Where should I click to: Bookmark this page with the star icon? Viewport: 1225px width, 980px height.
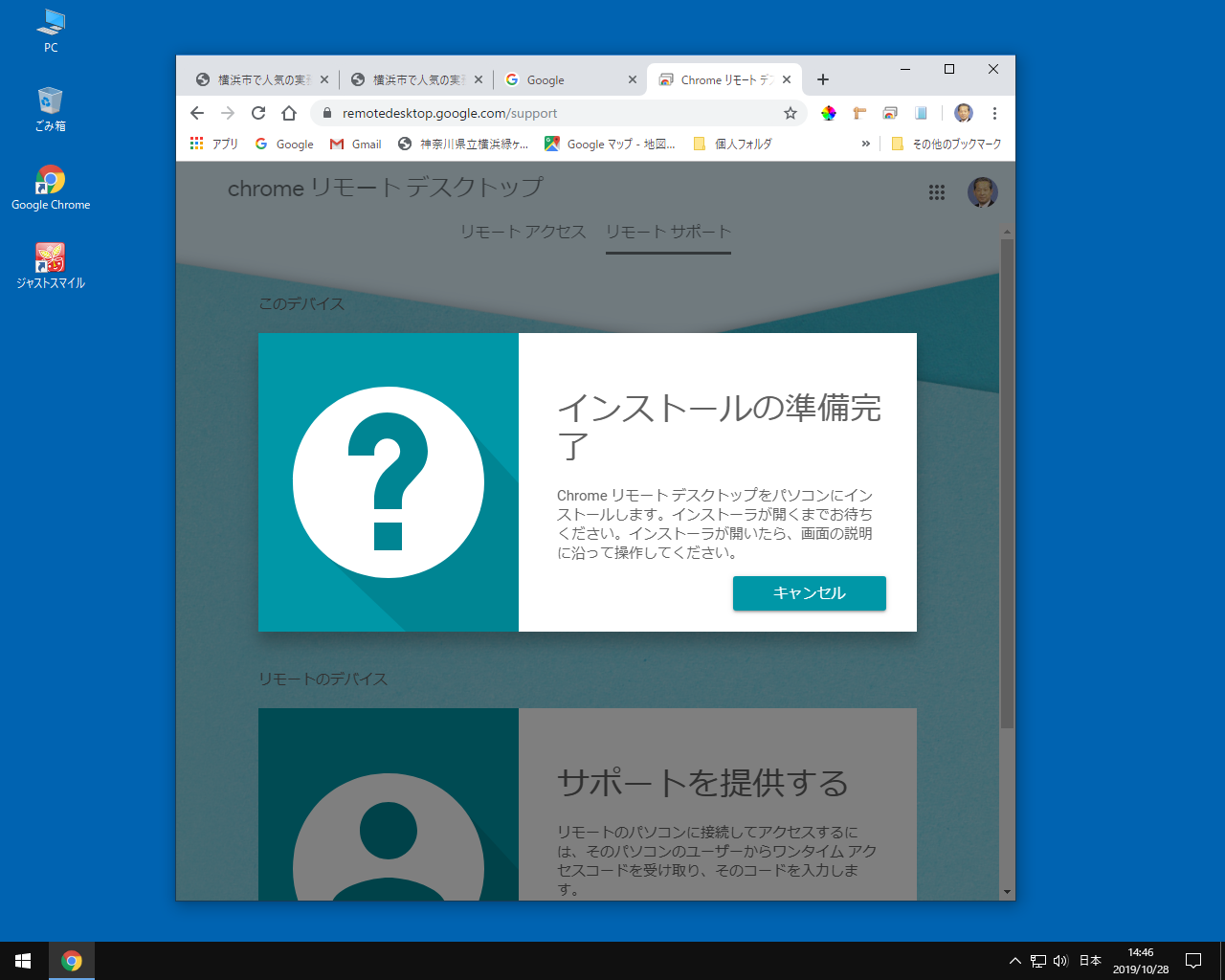click(791, 113)
